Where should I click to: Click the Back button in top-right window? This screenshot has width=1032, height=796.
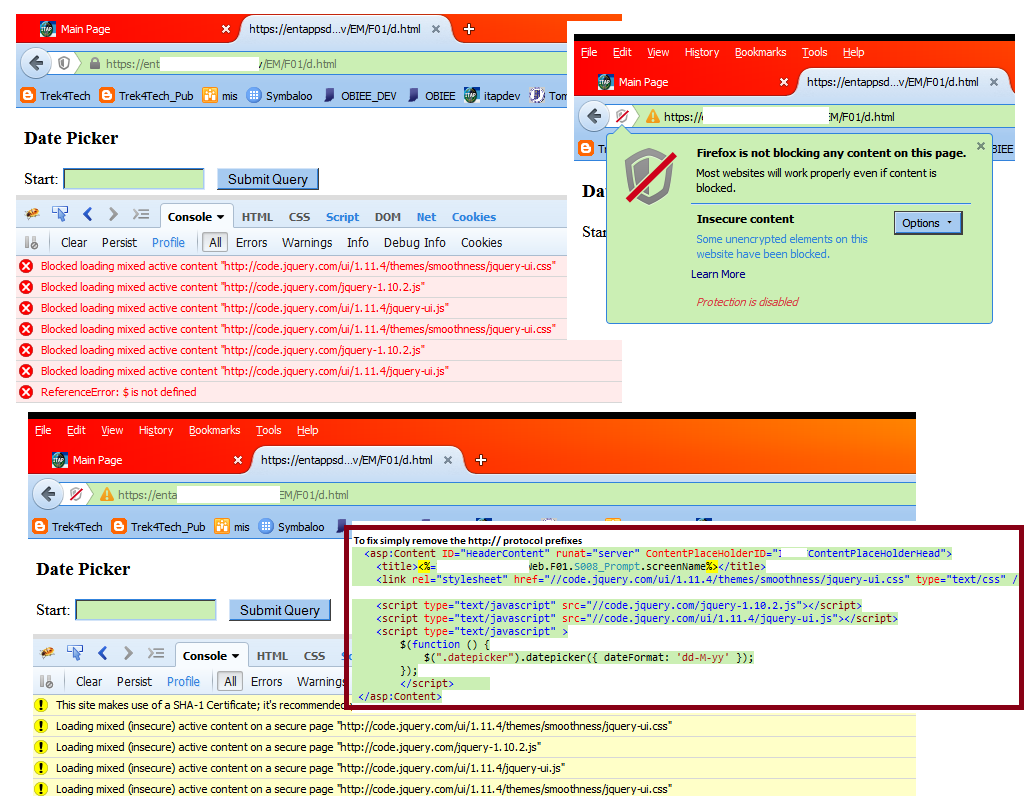pyautogui.click(x=594, y=117)
